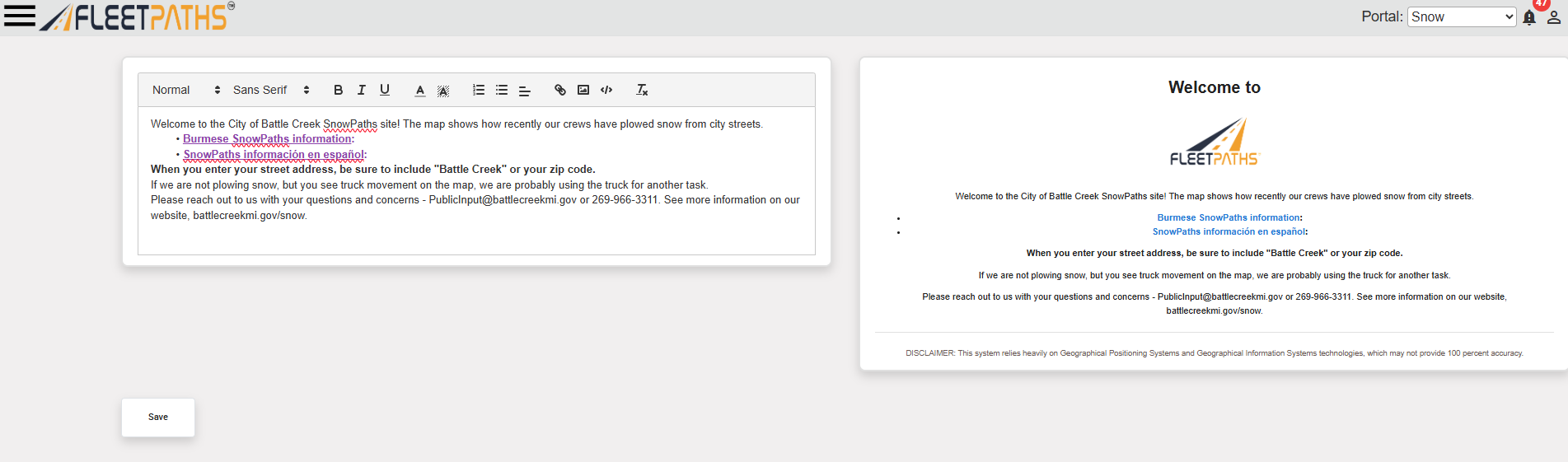Image resolution: width=1568 pixels, height=462 pixels.
Task: Open the hamburger navigation menu
Action: (x=20, y=16)
